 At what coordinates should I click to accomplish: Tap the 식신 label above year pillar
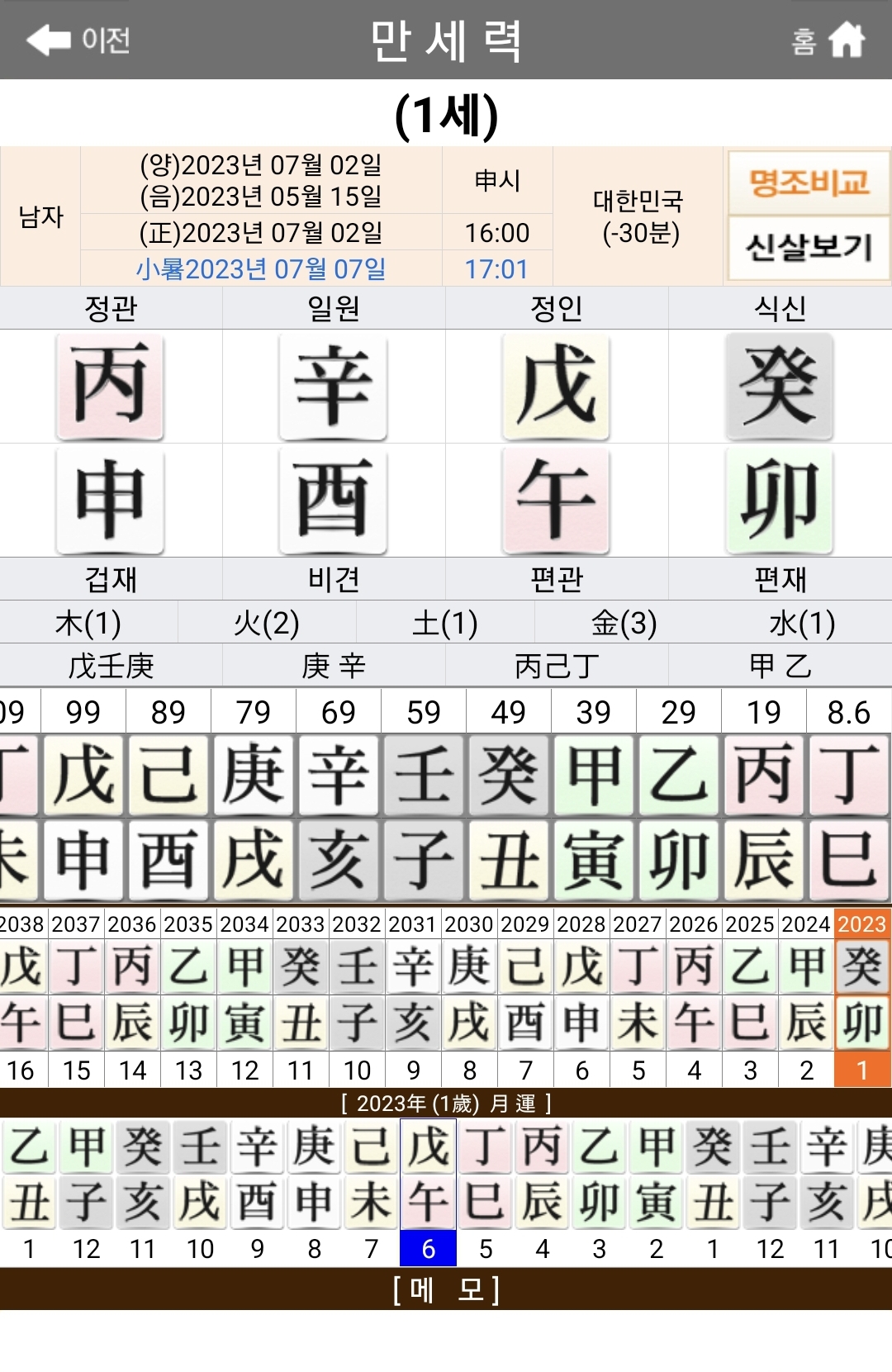point(780,308)
